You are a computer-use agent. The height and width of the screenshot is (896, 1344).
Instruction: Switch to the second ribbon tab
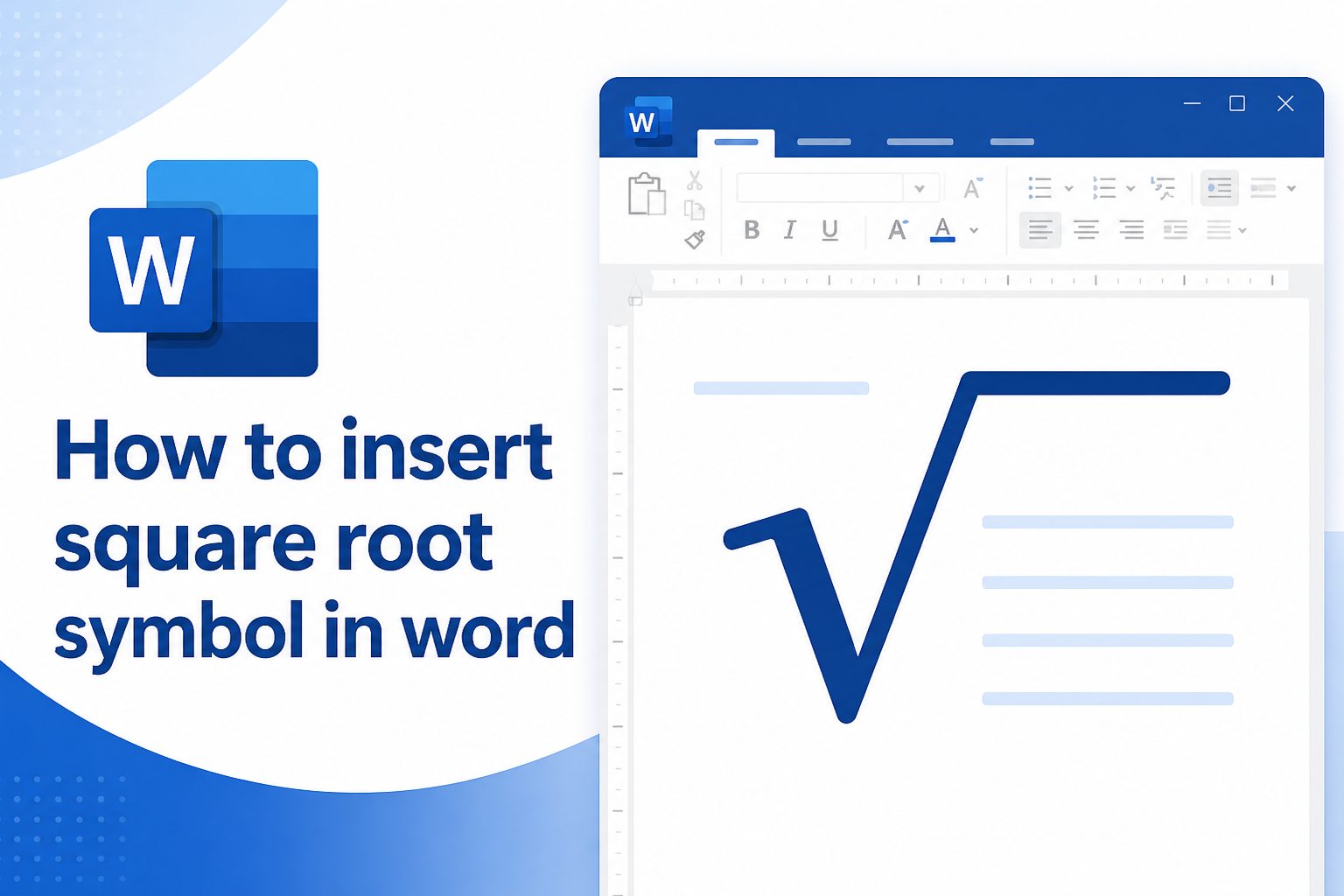[x=824, y=142]
